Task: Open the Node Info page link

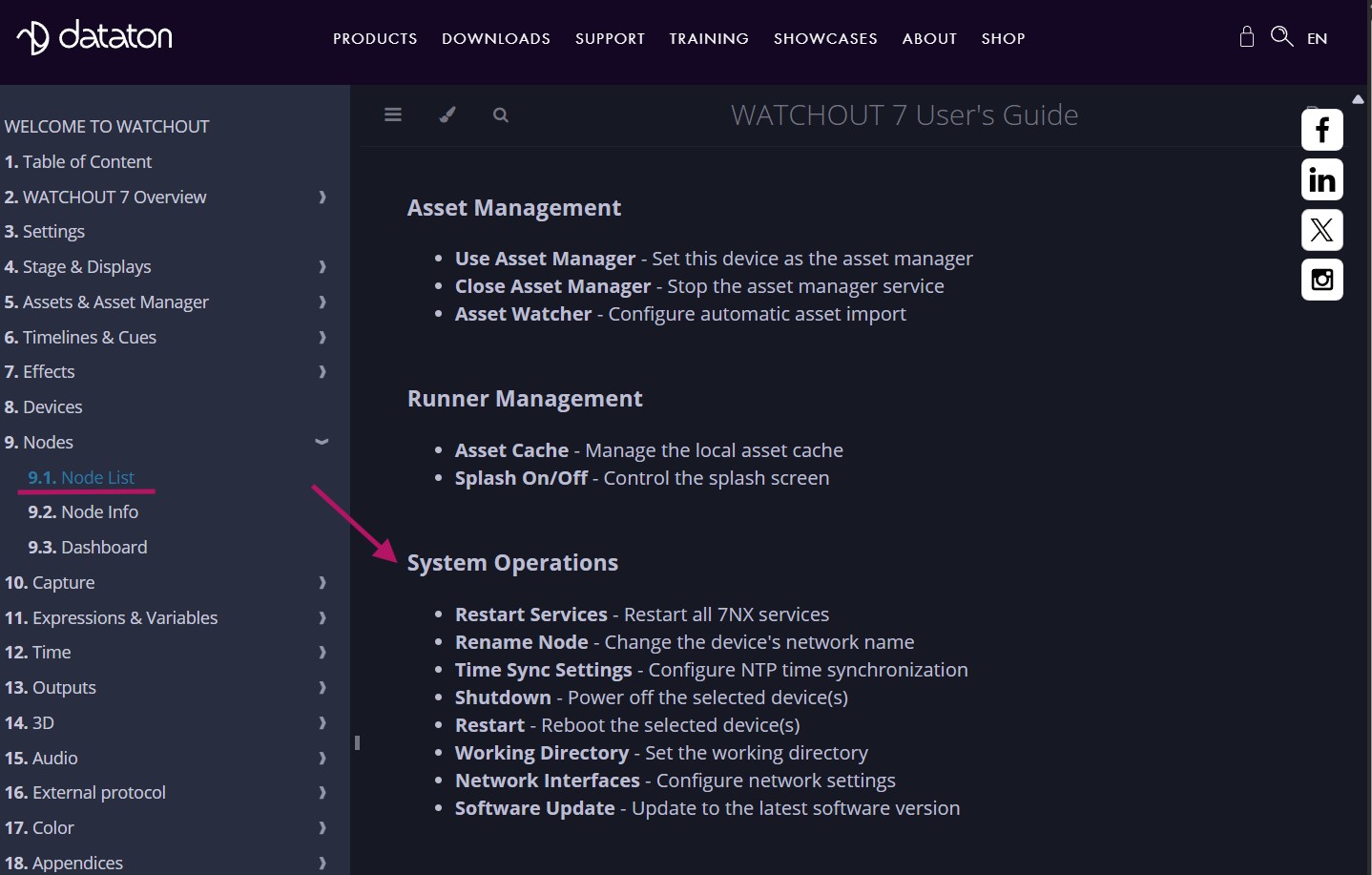Action: click(x=83, y=512)
